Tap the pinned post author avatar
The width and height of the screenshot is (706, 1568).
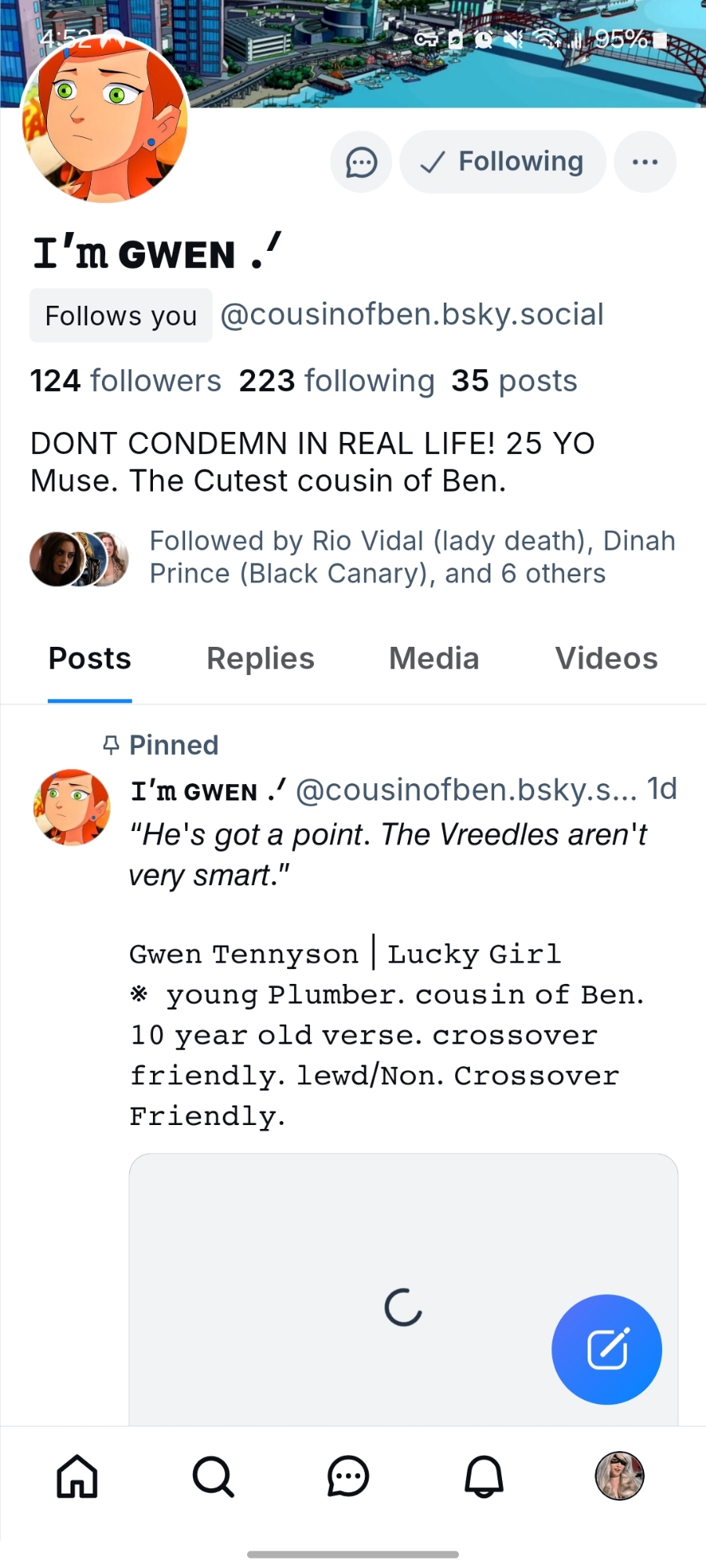pyautogui.click(x=72, y=808)
